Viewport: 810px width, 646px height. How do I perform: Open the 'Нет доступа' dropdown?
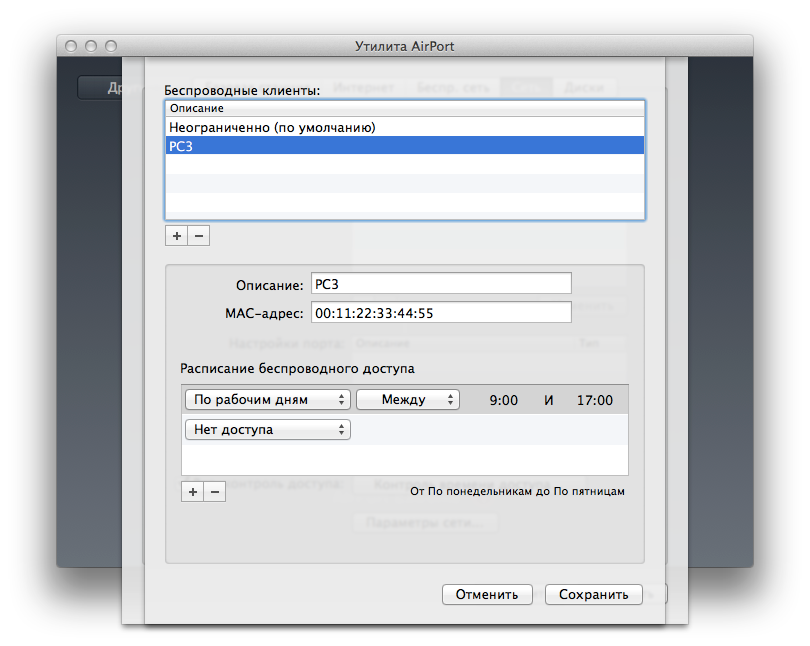coord(268,430)
